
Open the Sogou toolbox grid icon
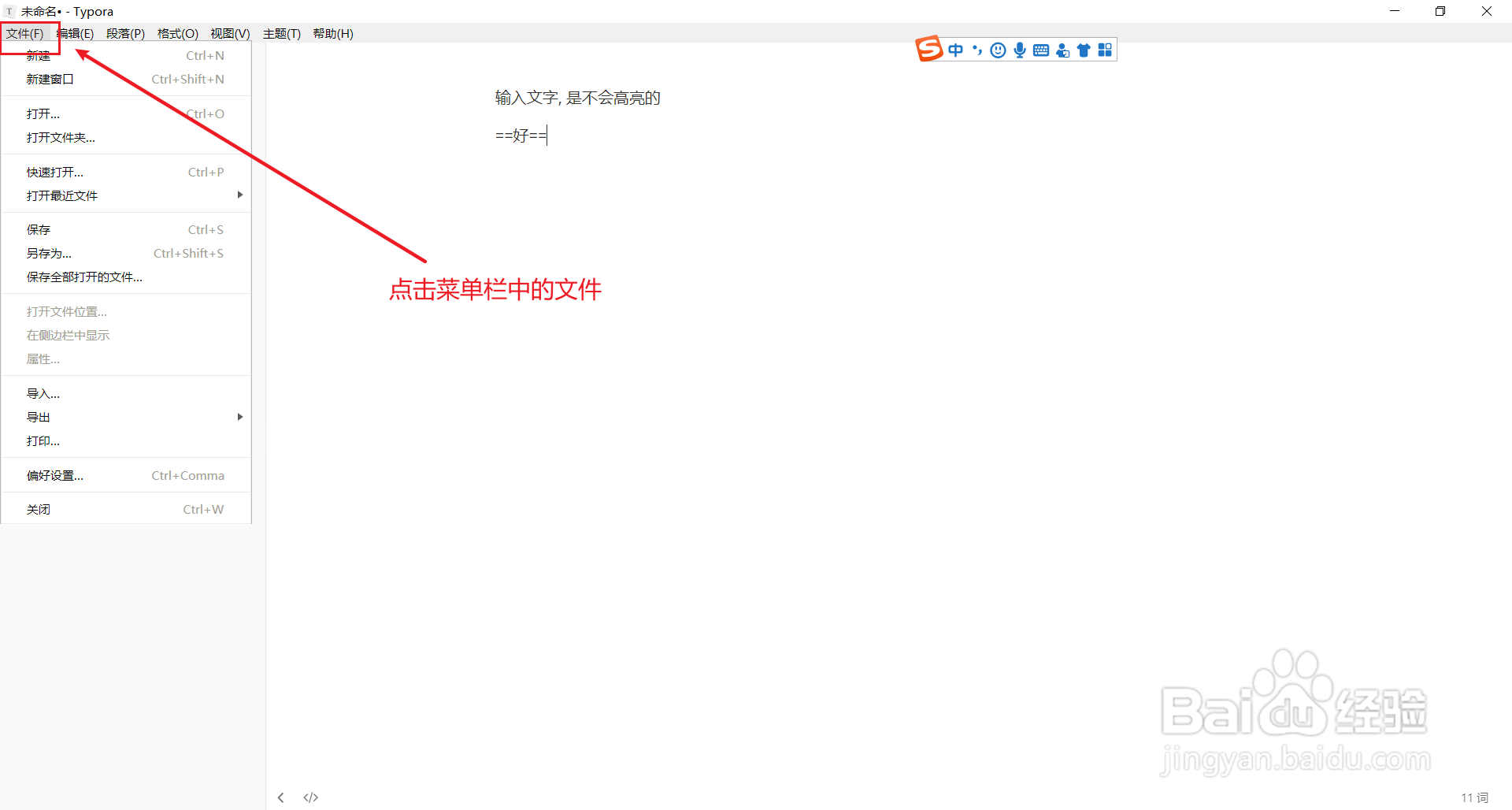(1104, 50)
